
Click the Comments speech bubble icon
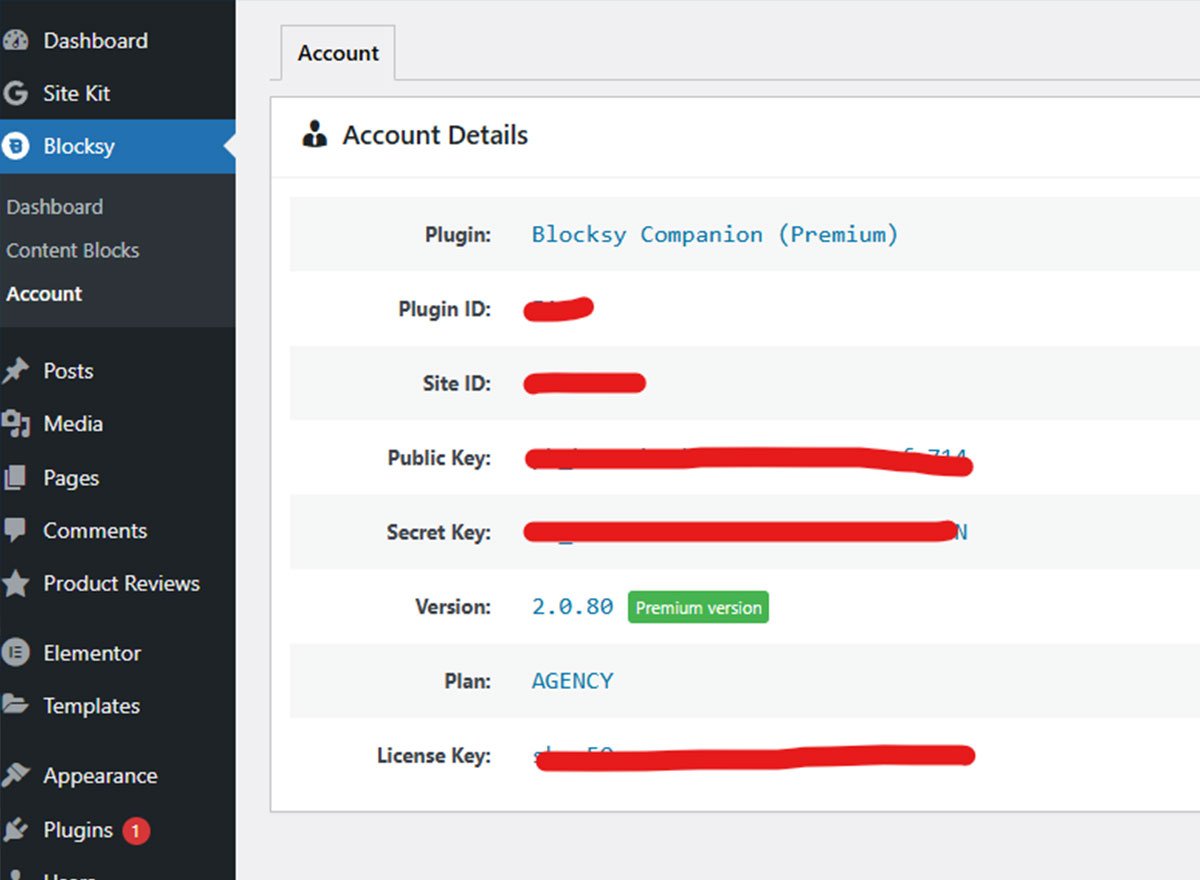[x=15, y=531]
